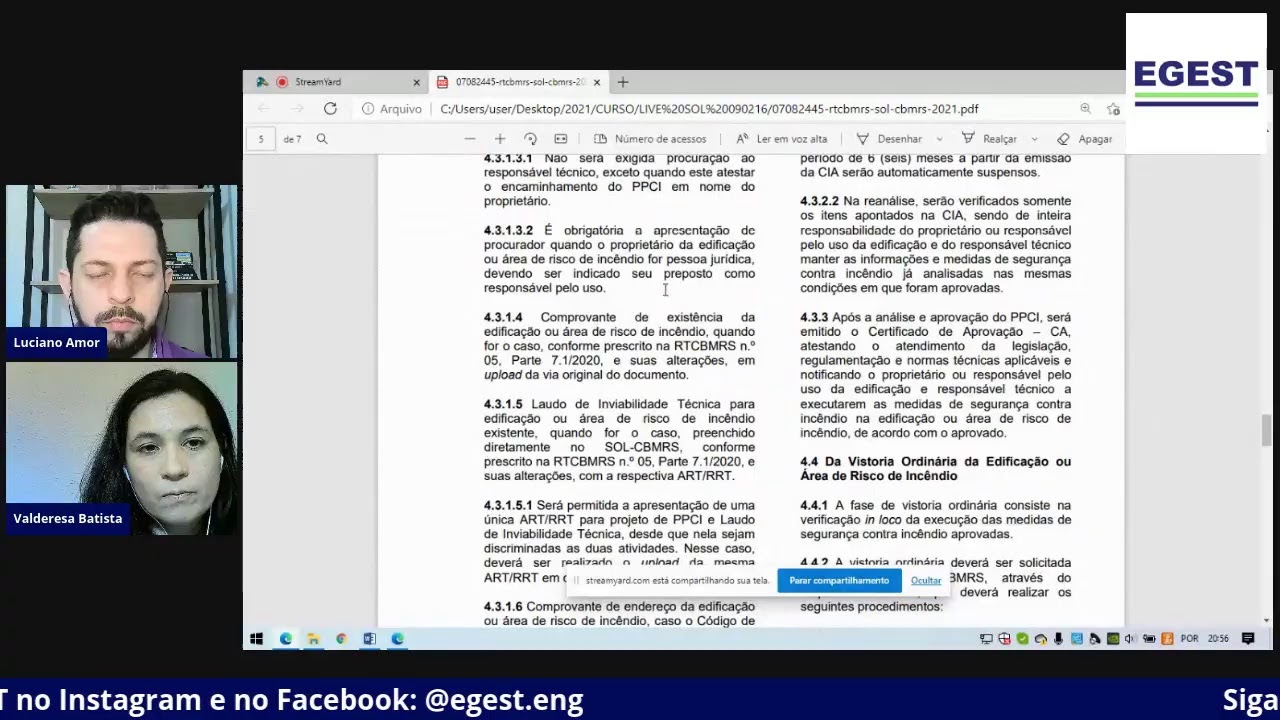The height and width of the screenshot is (720, 1280).
Task: Activate the Desenhar drawing tool
Action: tap(889, 139)
